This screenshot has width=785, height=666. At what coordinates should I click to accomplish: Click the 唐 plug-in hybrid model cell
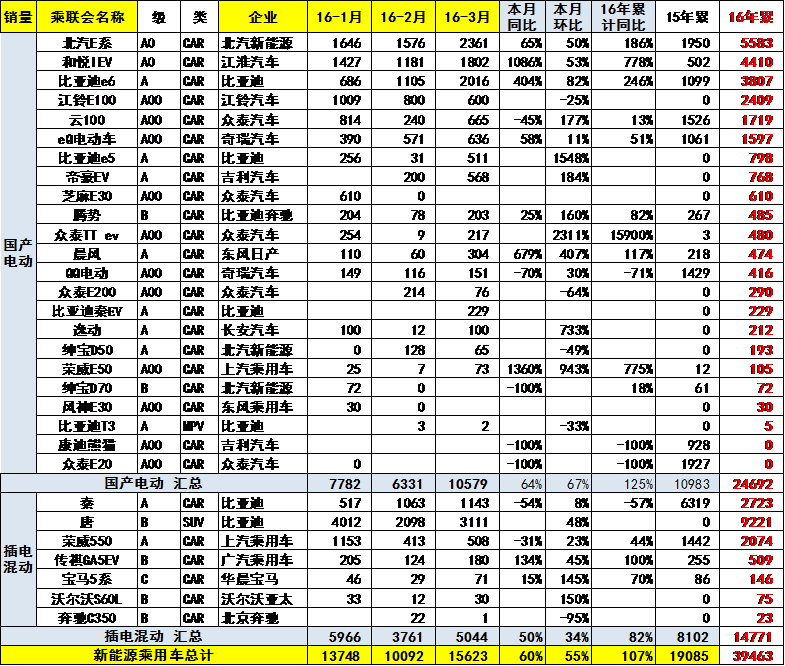87,522
